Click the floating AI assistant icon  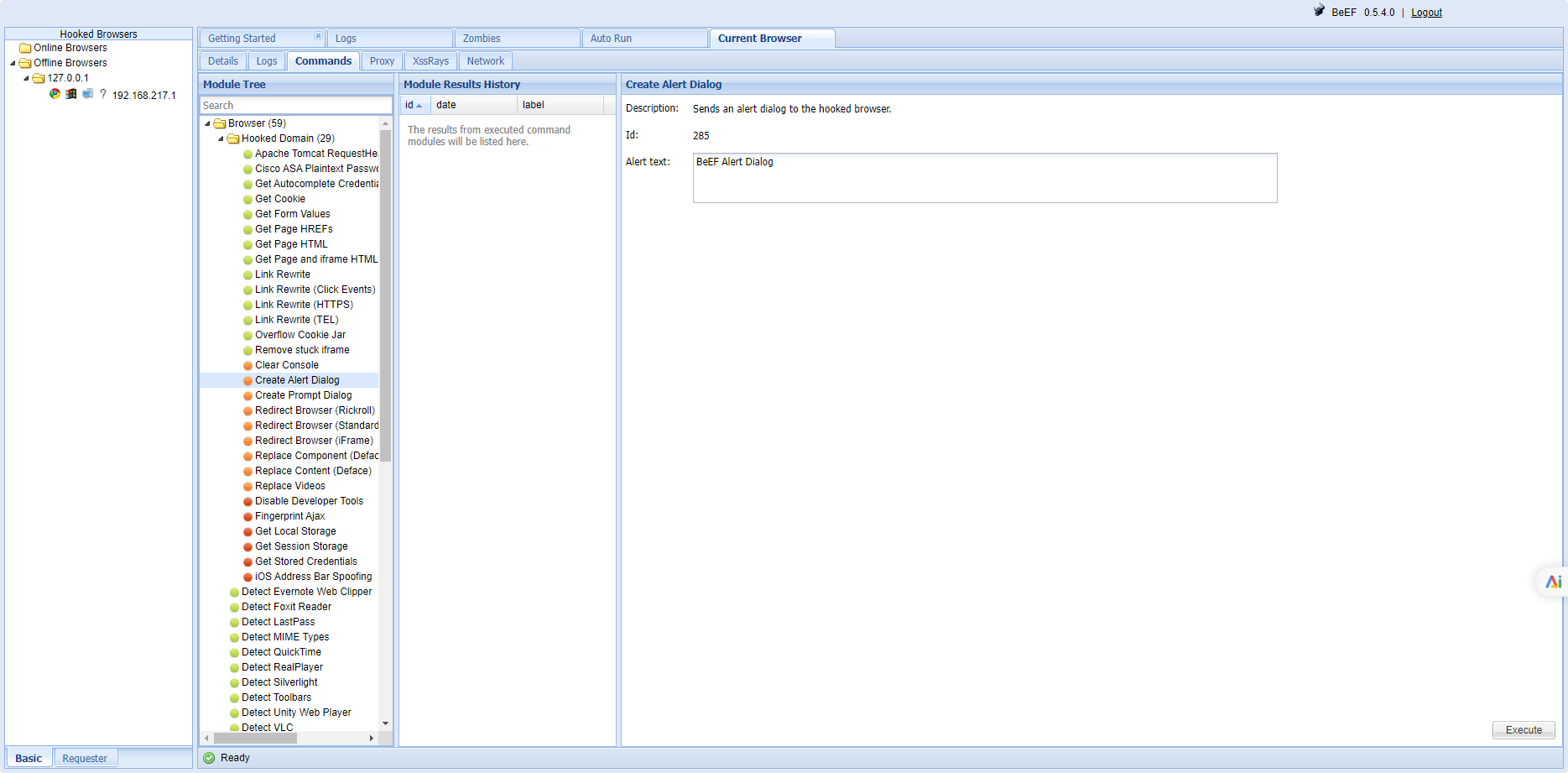1553,582
